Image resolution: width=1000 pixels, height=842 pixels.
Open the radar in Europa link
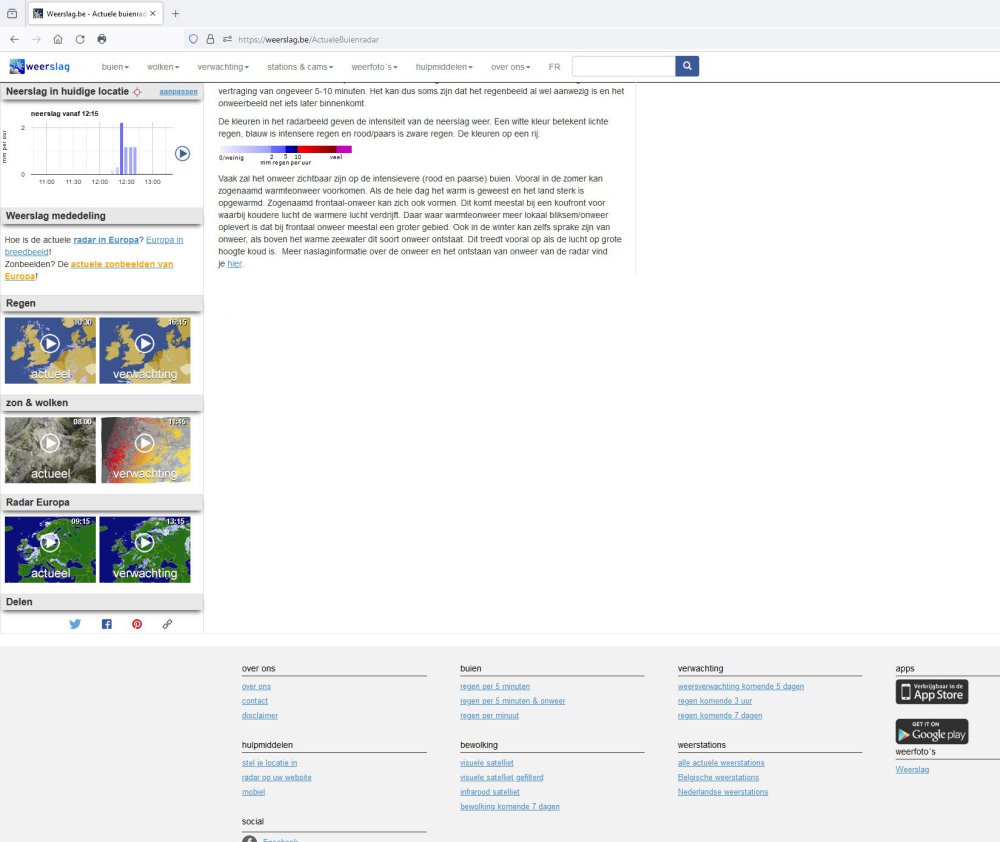point(106,240)
